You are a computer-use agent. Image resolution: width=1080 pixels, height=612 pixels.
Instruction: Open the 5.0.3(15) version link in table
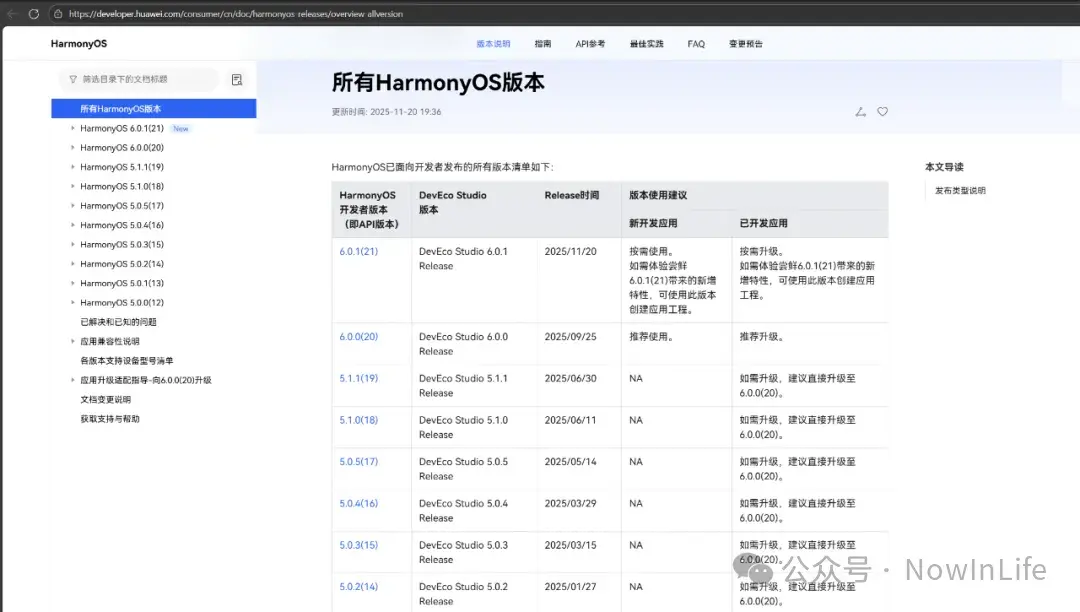tap(358, 545)
